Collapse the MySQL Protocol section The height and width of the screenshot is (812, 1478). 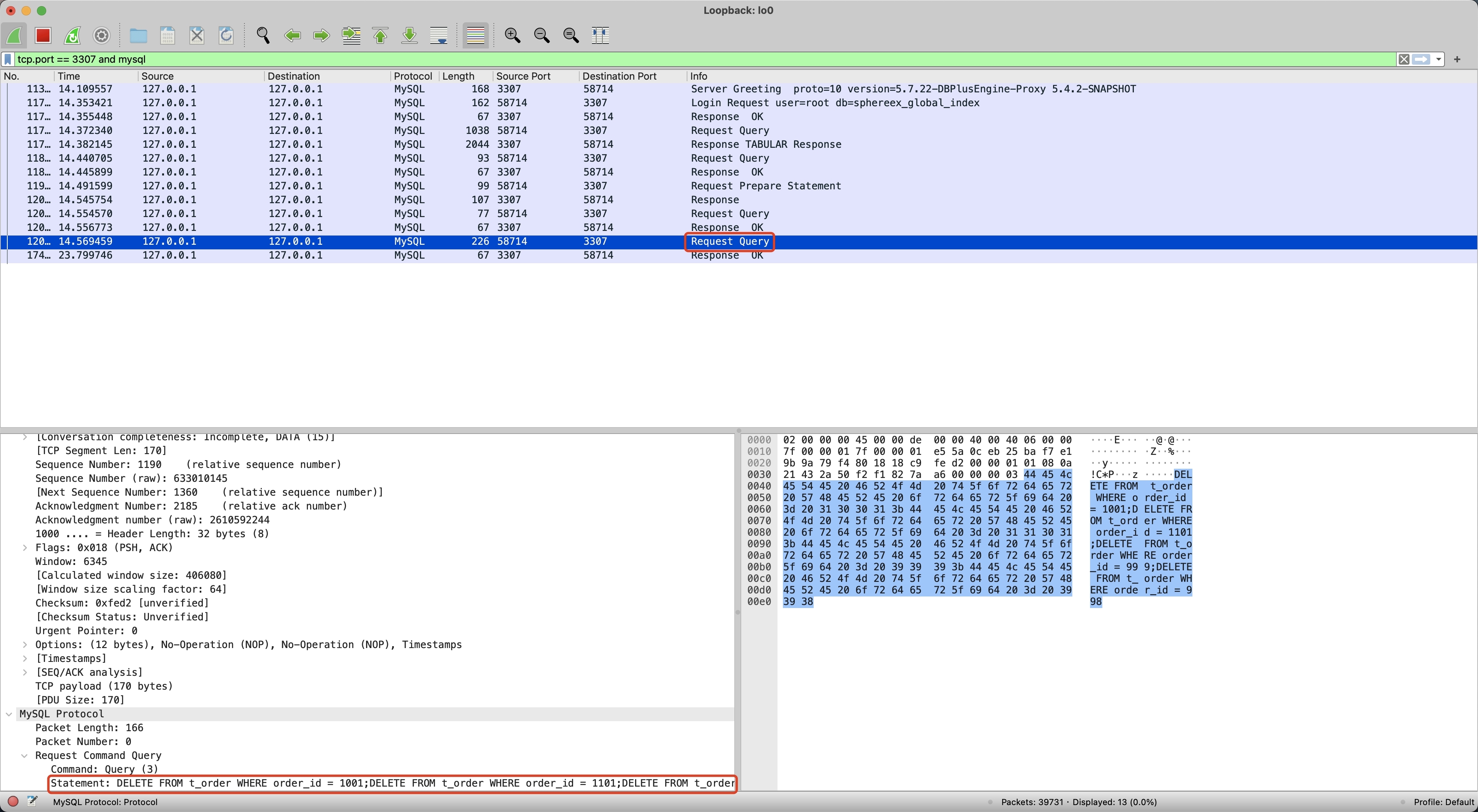[9, 714]
